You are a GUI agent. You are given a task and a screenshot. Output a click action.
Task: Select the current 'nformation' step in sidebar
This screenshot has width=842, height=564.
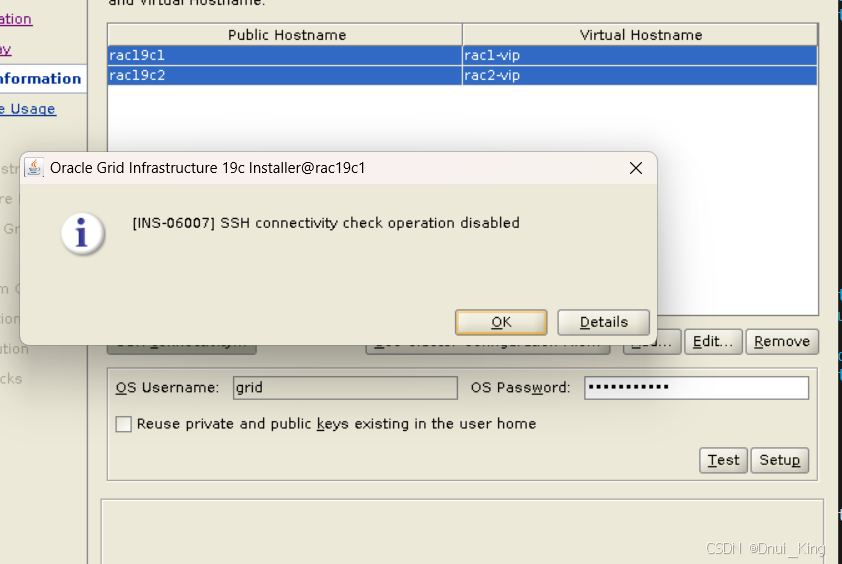[x=41, y=79]
